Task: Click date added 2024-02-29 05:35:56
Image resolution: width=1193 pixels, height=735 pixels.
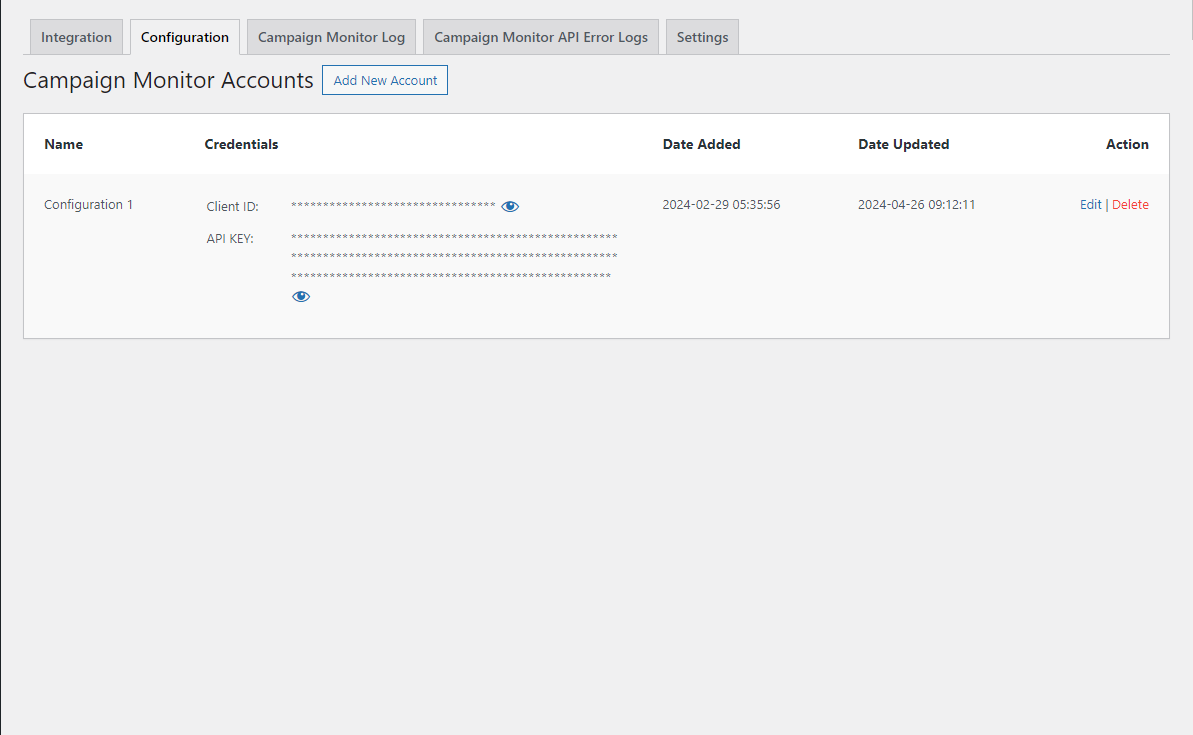Action: (721, 205)
